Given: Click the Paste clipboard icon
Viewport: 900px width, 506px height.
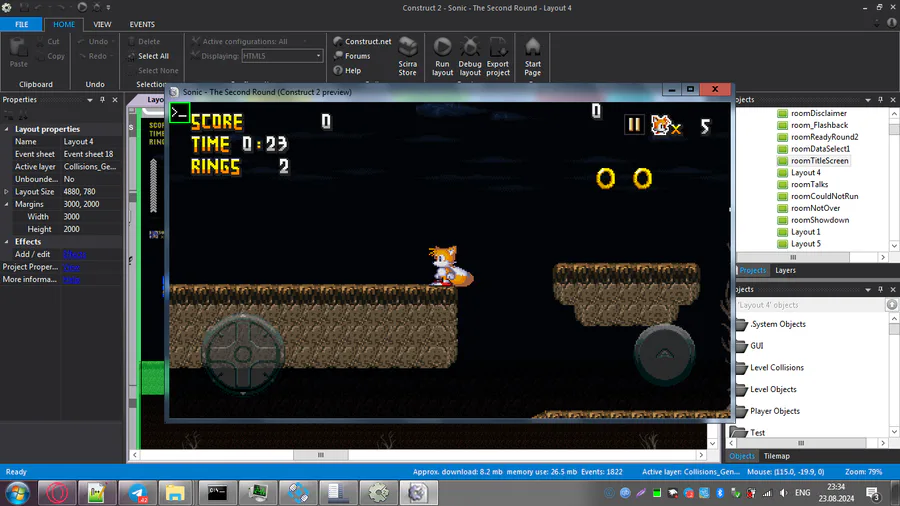Looking at the screenshot, I should 18,48.
